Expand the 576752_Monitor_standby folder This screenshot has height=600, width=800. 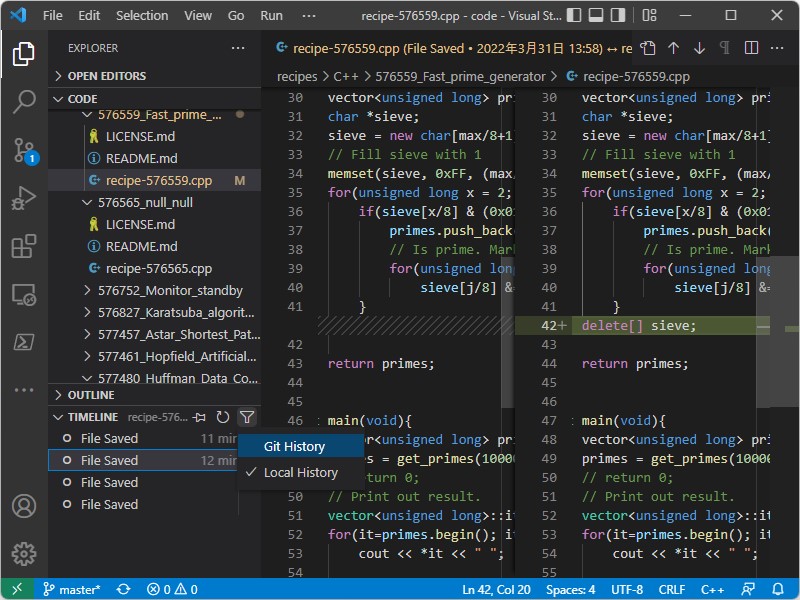pyautogui.click(x=170, y=290)
